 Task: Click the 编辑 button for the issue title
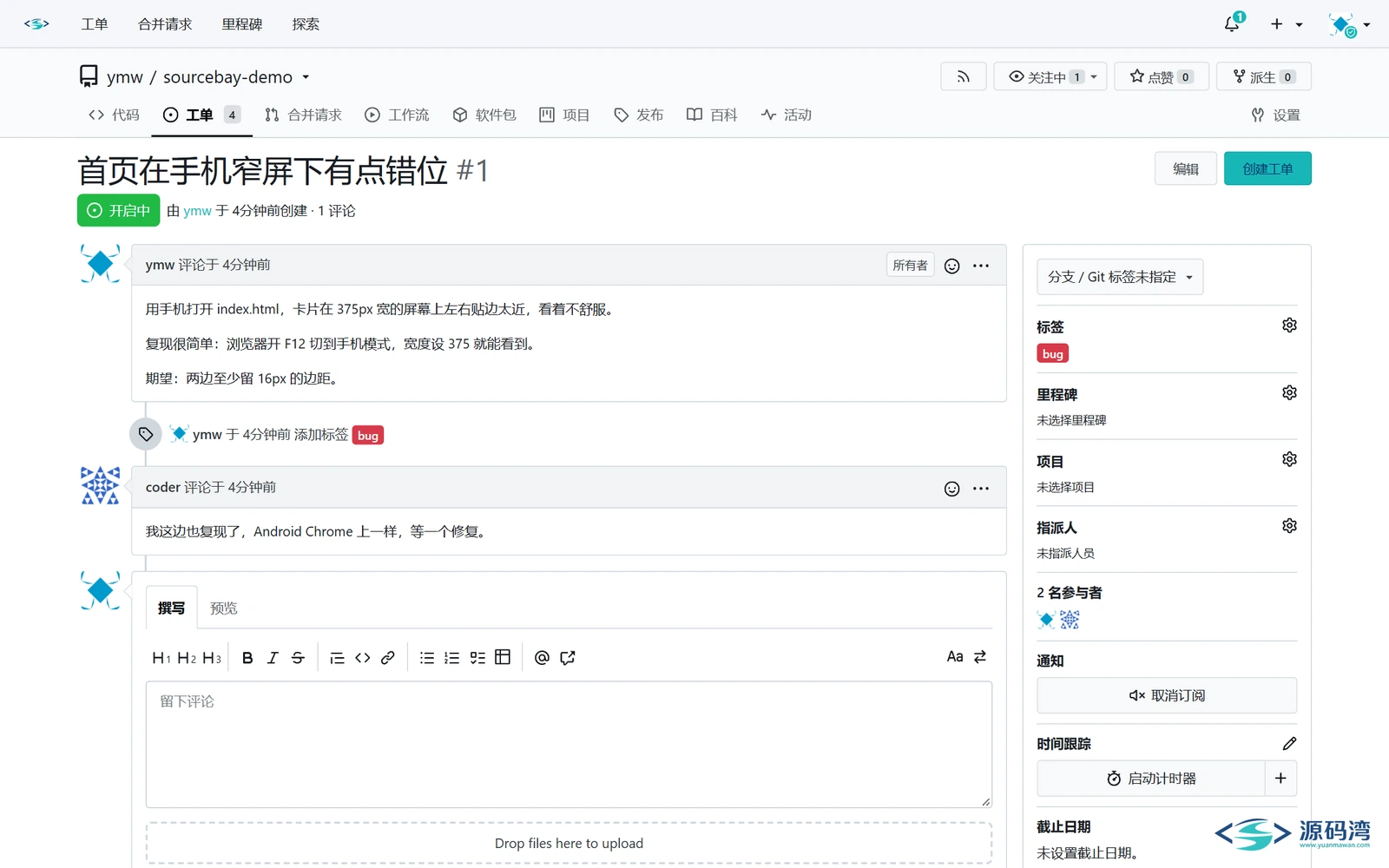tap(1186, 168)
